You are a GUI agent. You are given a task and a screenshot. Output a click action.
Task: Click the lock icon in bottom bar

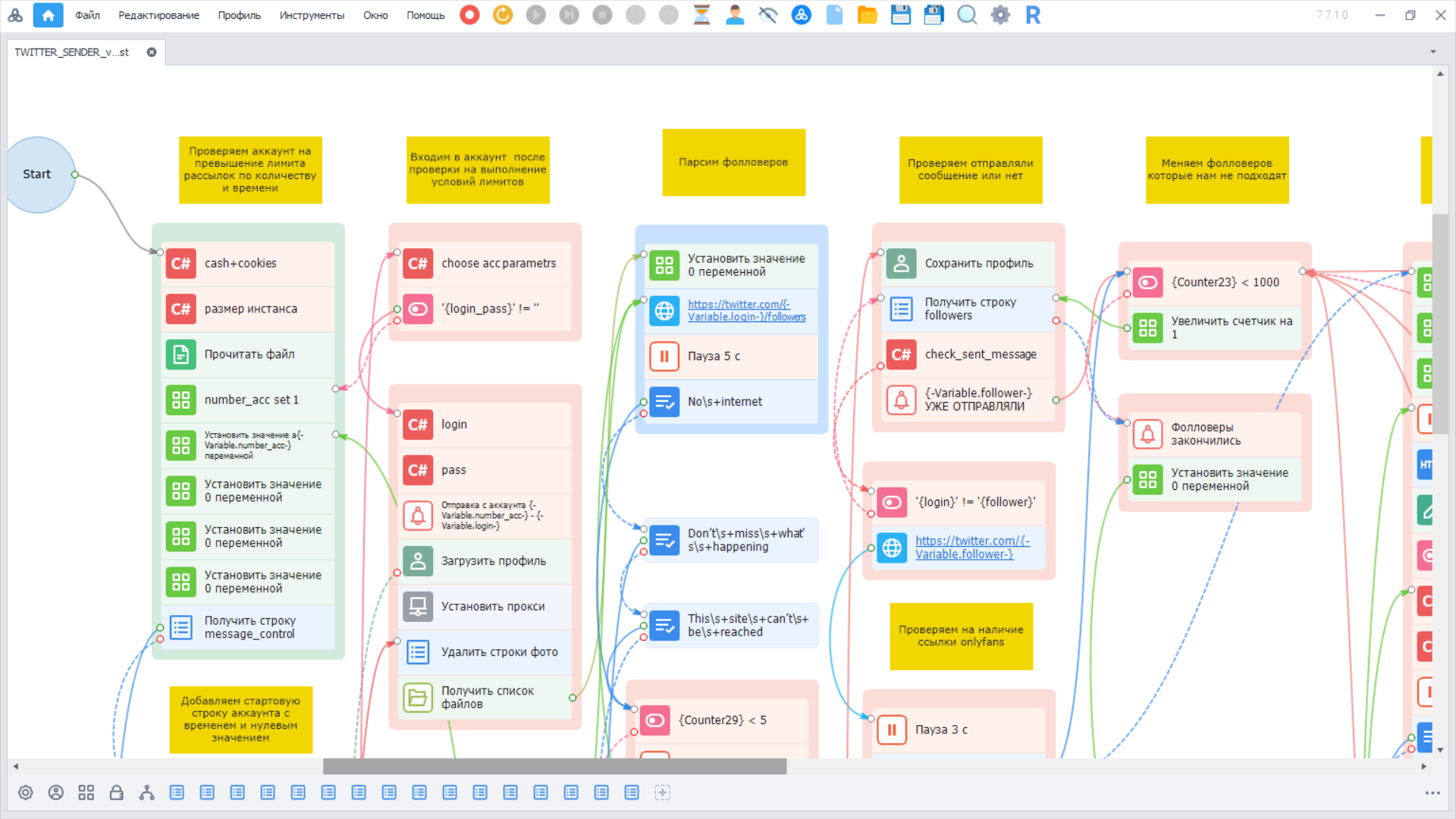[x=116, y=792]
